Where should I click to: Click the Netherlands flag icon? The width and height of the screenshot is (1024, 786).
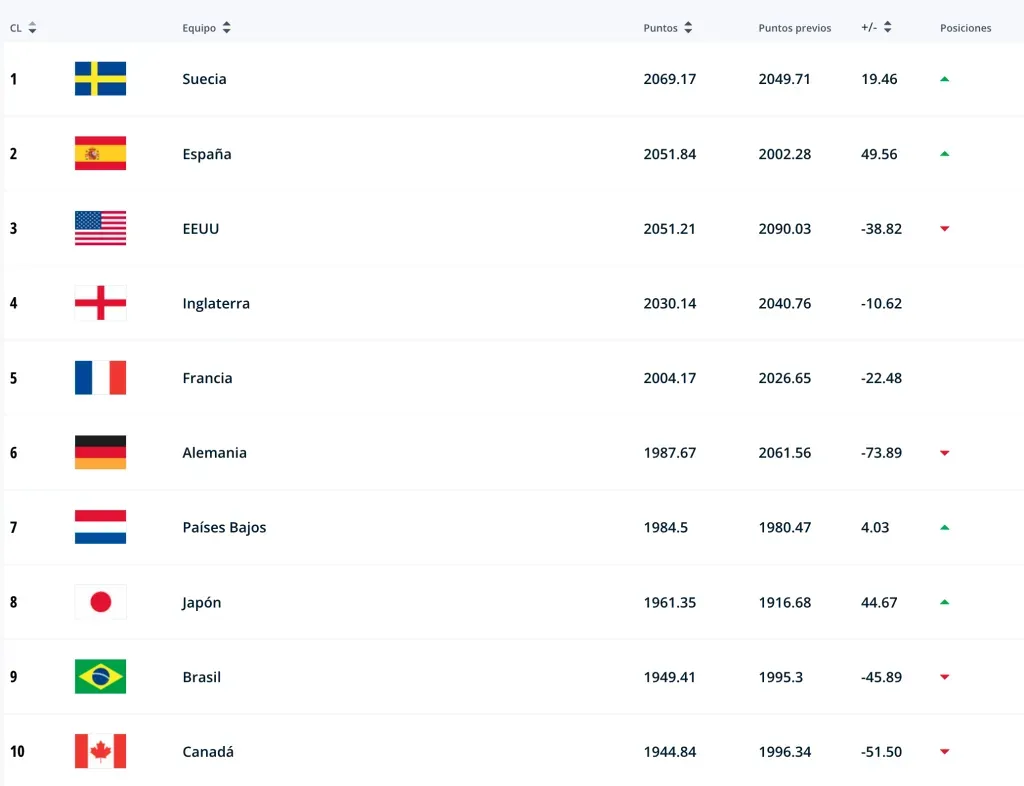click(x=100, y=528)
